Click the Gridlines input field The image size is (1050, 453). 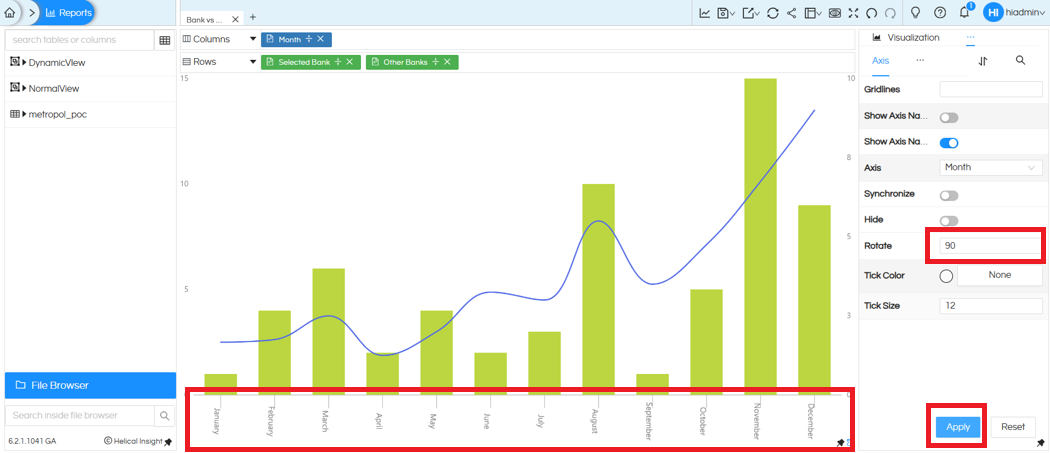991,89
